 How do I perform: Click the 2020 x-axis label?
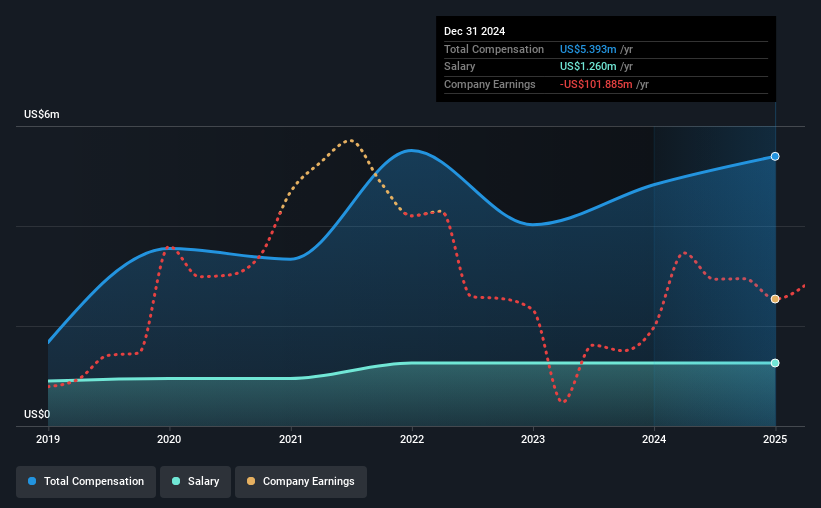pos(169,439)
